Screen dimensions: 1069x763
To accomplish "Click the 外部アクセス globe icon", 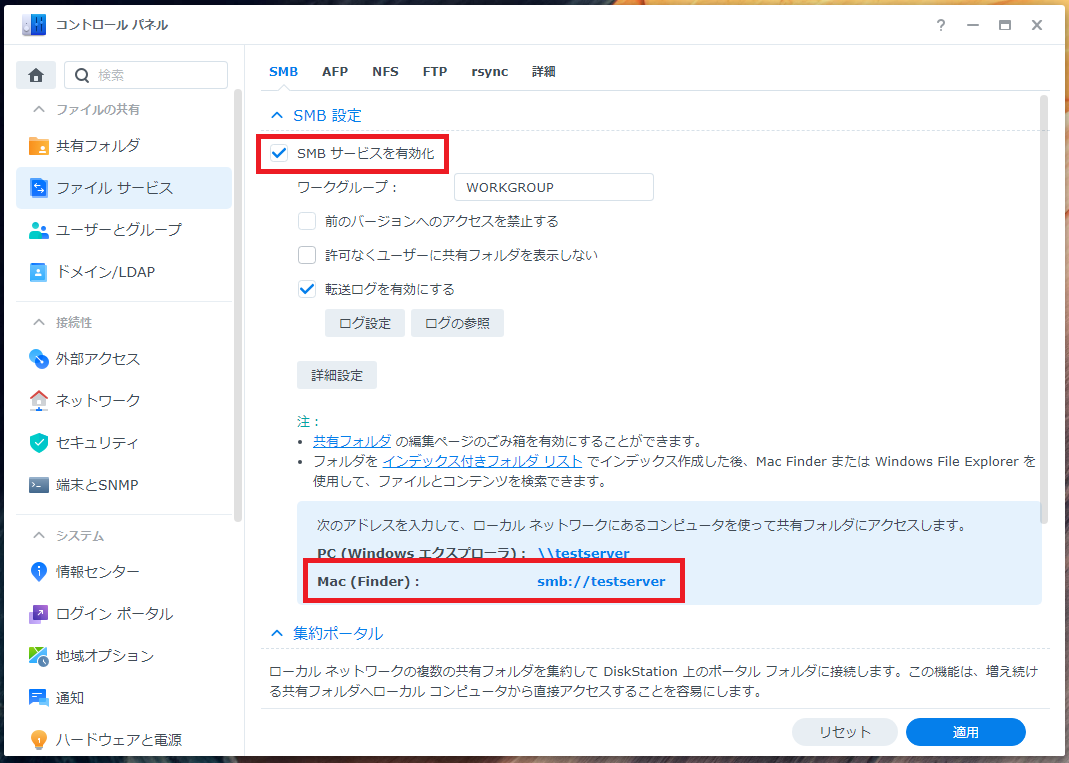I will tap(39, 359).
